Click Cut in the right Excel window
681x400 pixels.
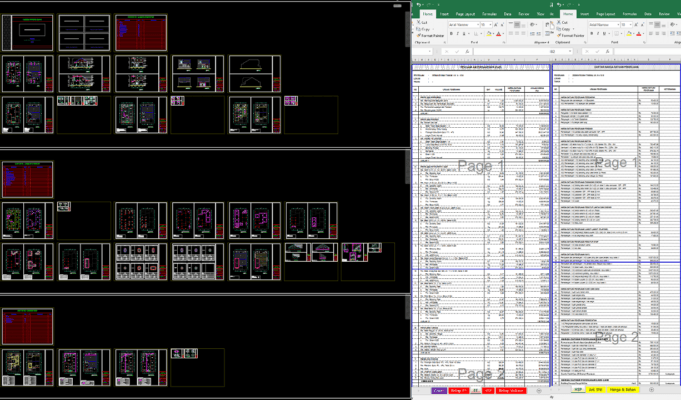coord(562,22)
